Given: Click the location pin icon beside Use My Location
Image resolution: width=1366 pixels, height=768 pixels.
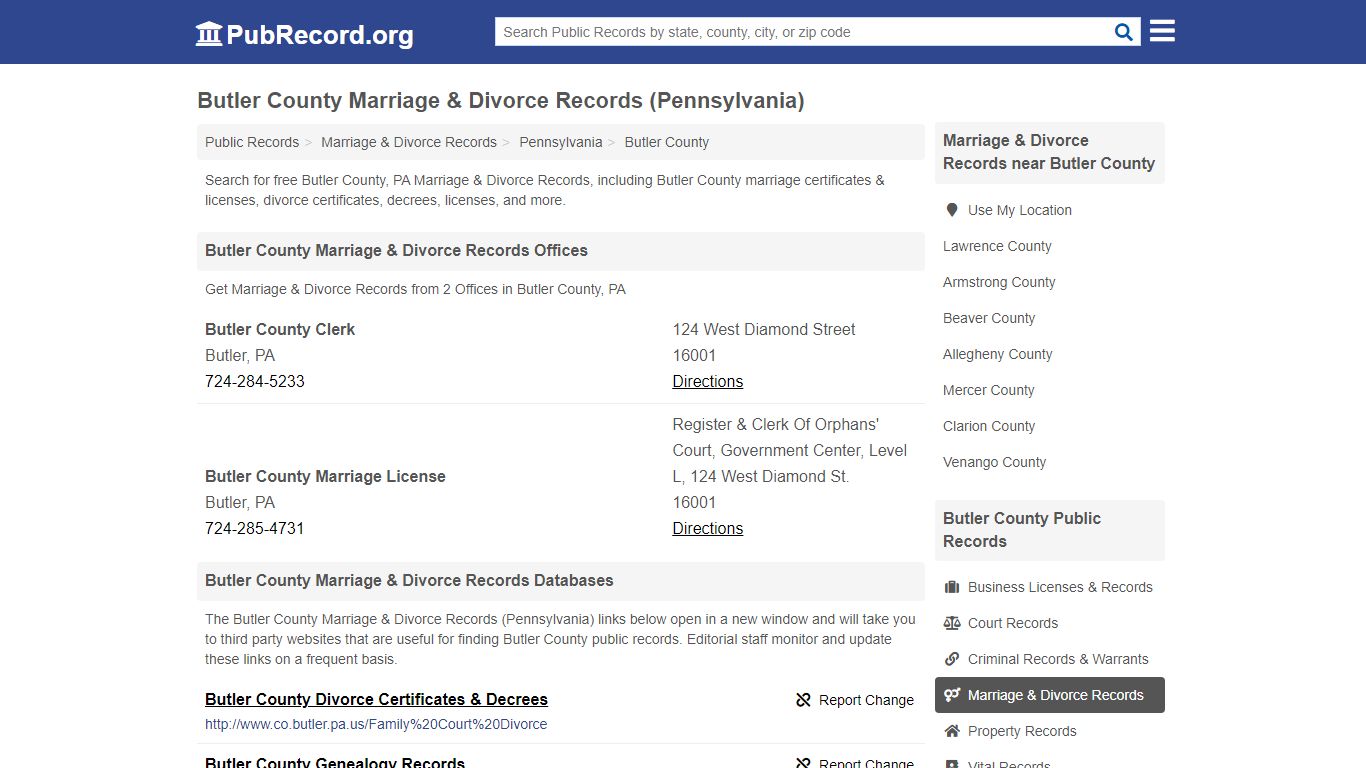Looking at the screenshot, I should pyautogui.click(x=952, y=210).
